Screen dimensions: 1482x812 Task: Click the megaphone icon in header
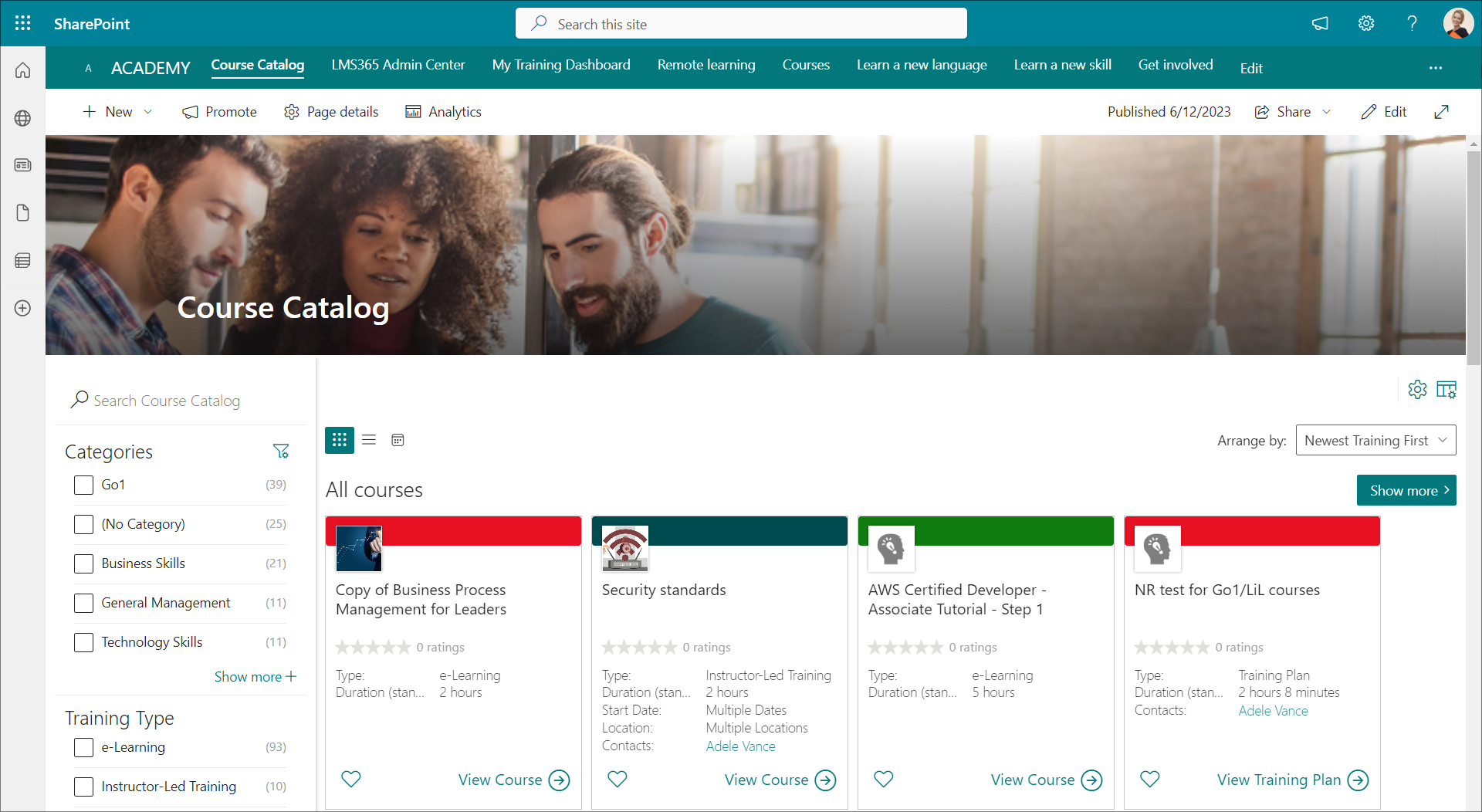(x=1320, y=23)
